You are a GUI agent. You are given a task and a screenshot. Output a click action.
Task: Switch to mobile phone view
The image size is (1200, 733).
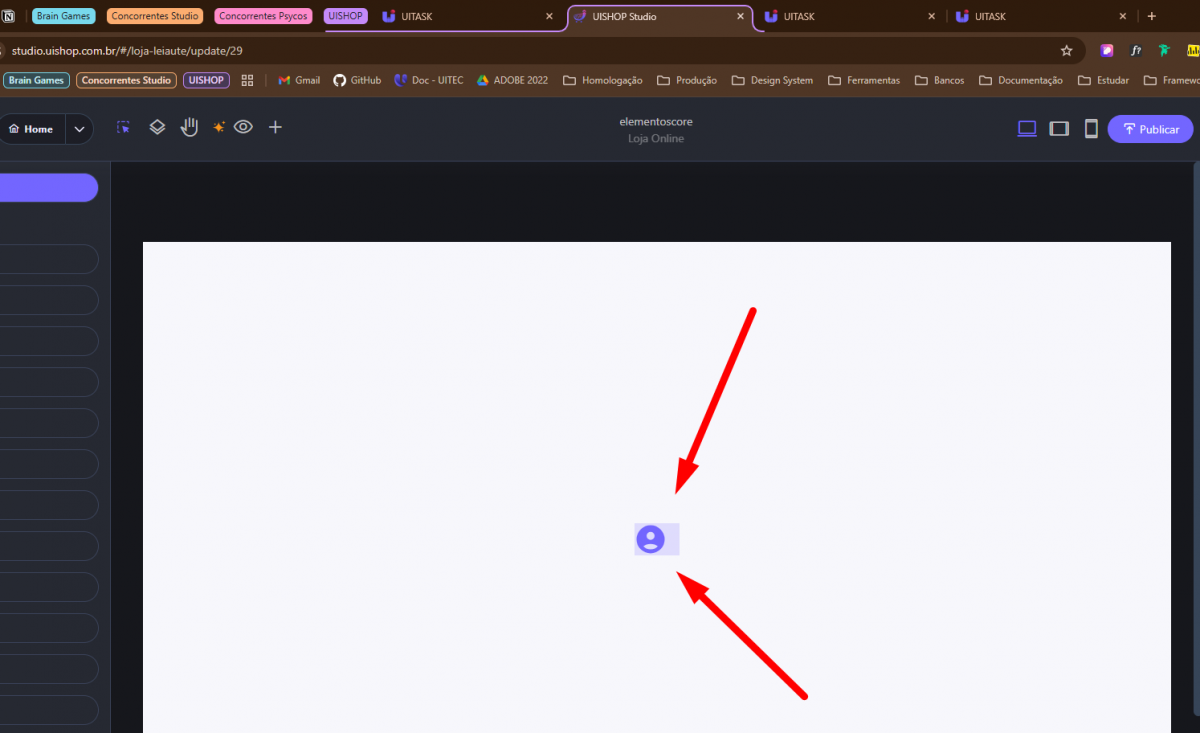coord(1091,129)
